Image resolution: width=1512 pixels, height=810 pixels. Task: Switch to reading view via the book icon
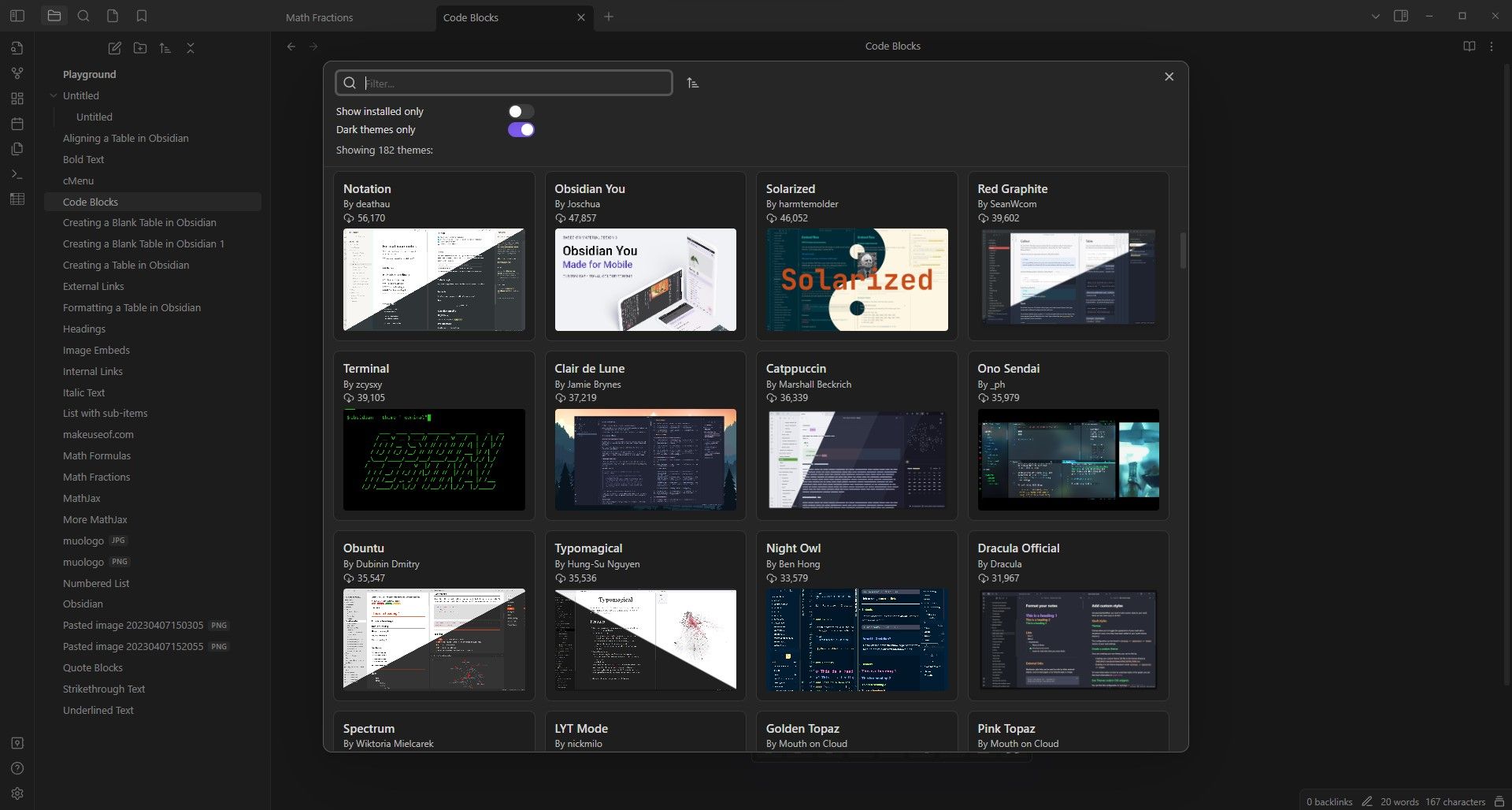click(1469, 46)
